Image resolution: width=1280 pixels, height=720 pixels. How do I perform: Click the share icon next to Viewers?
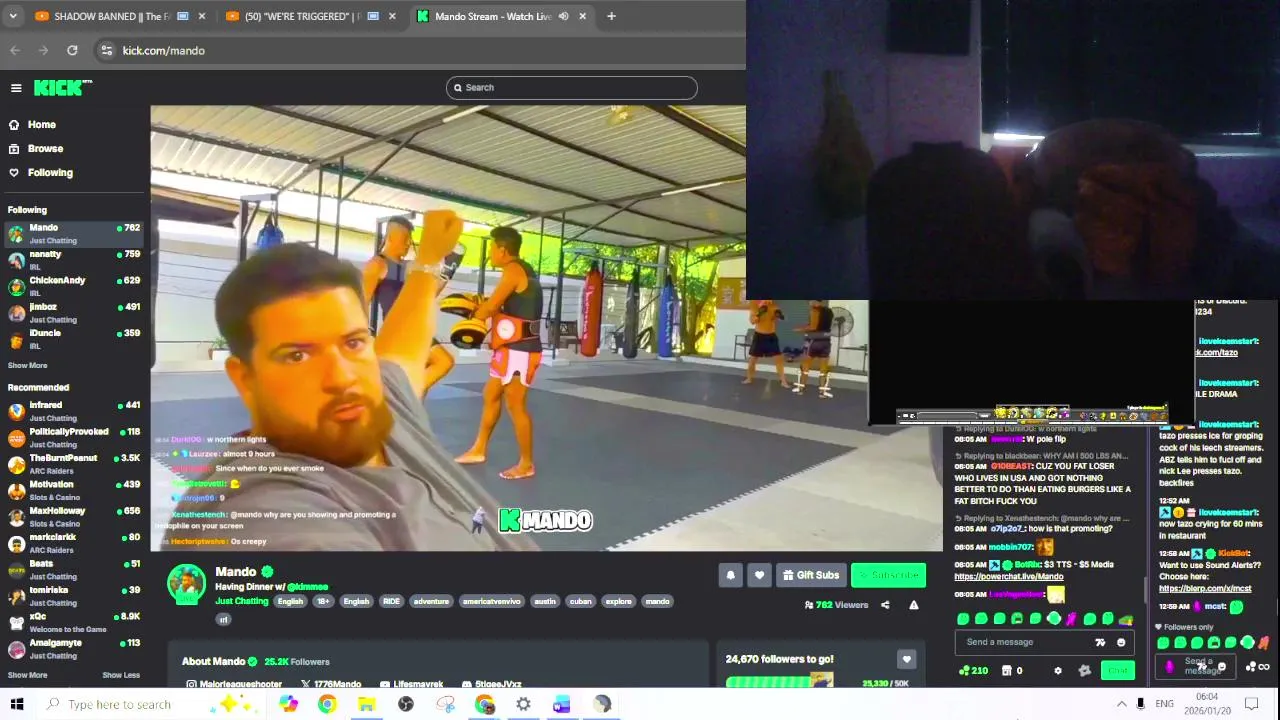click(885, 605)
